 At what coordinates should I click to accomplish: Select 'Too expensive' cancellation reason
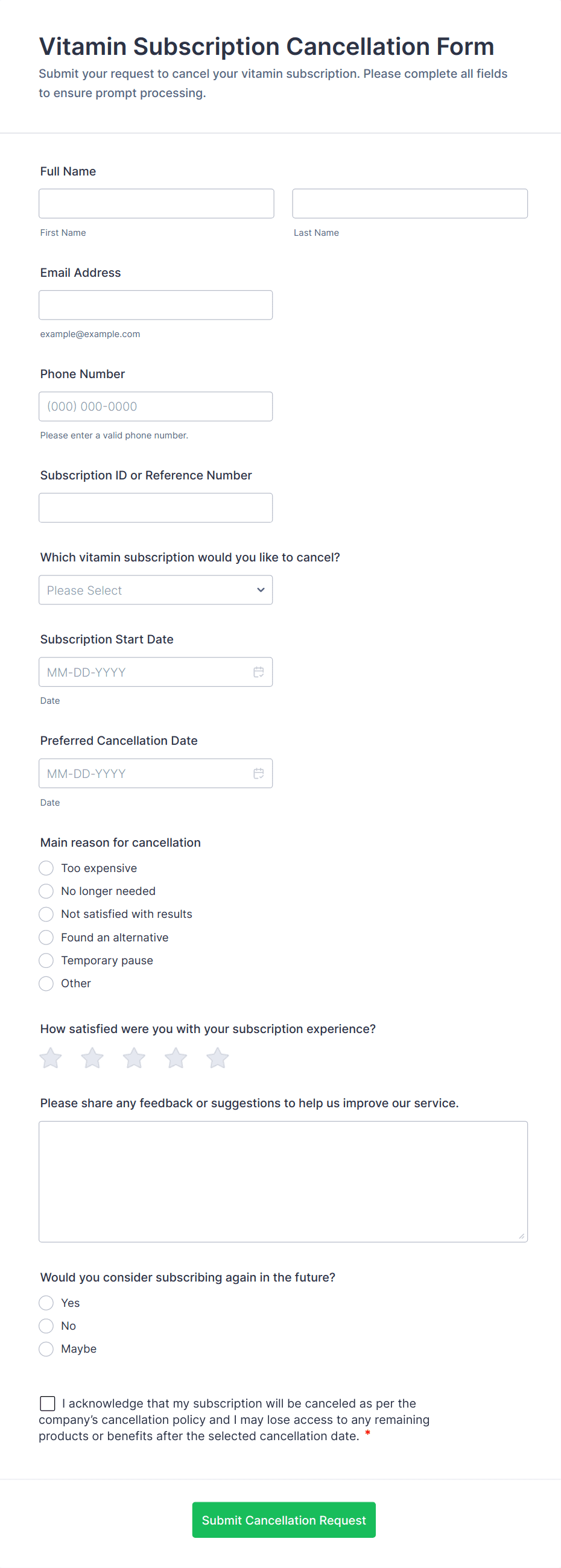[x=46, y=868]
